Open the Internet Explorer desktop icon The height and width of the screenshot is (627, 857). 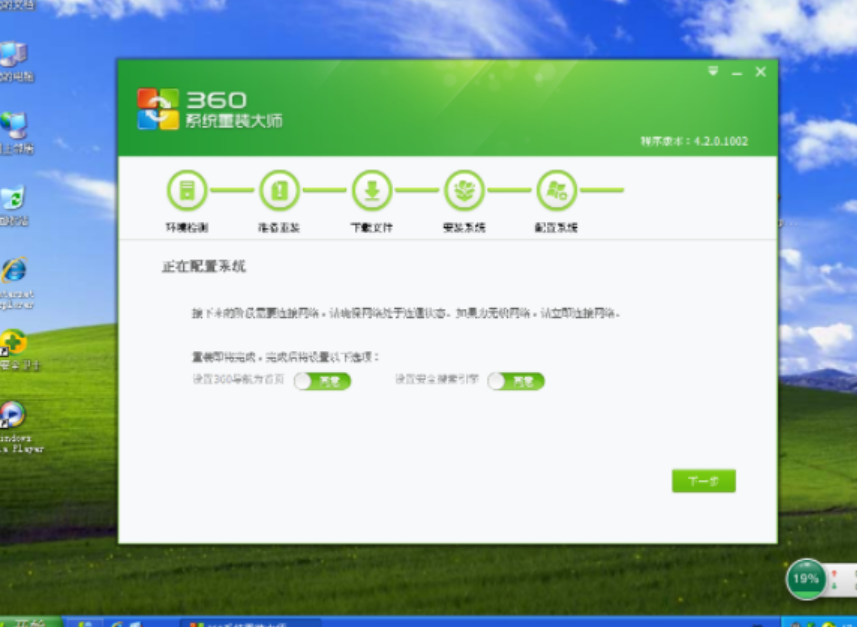pos(15,283)
